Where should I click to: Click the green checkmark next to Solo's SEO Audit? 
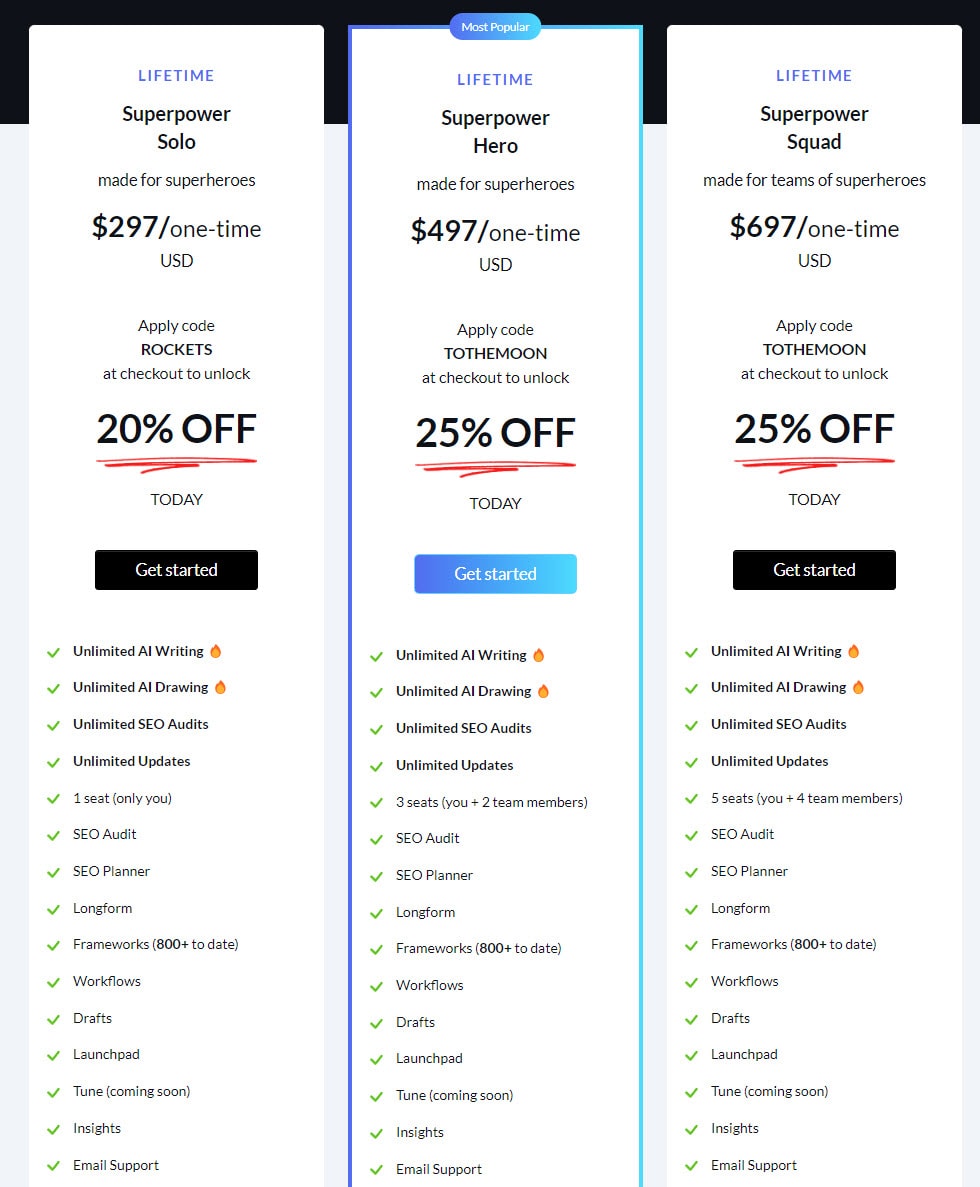[54, 834]
